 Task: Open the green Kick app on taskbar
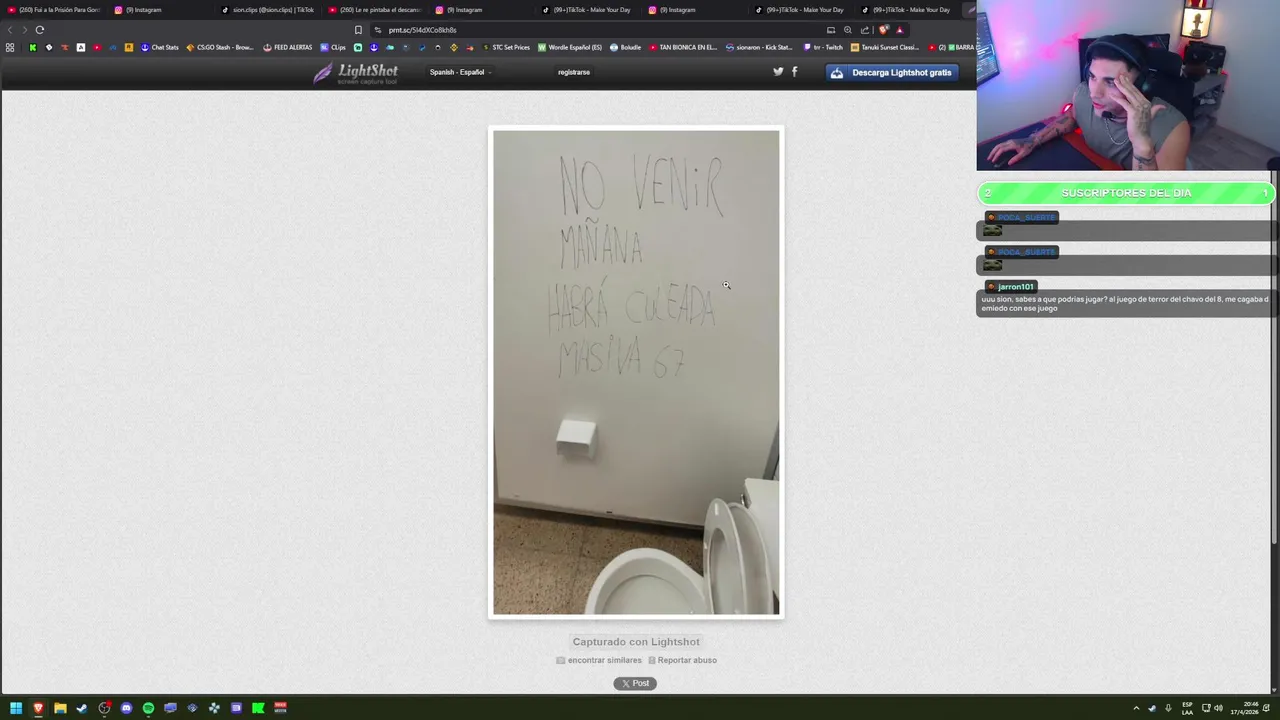click(258, 708)
